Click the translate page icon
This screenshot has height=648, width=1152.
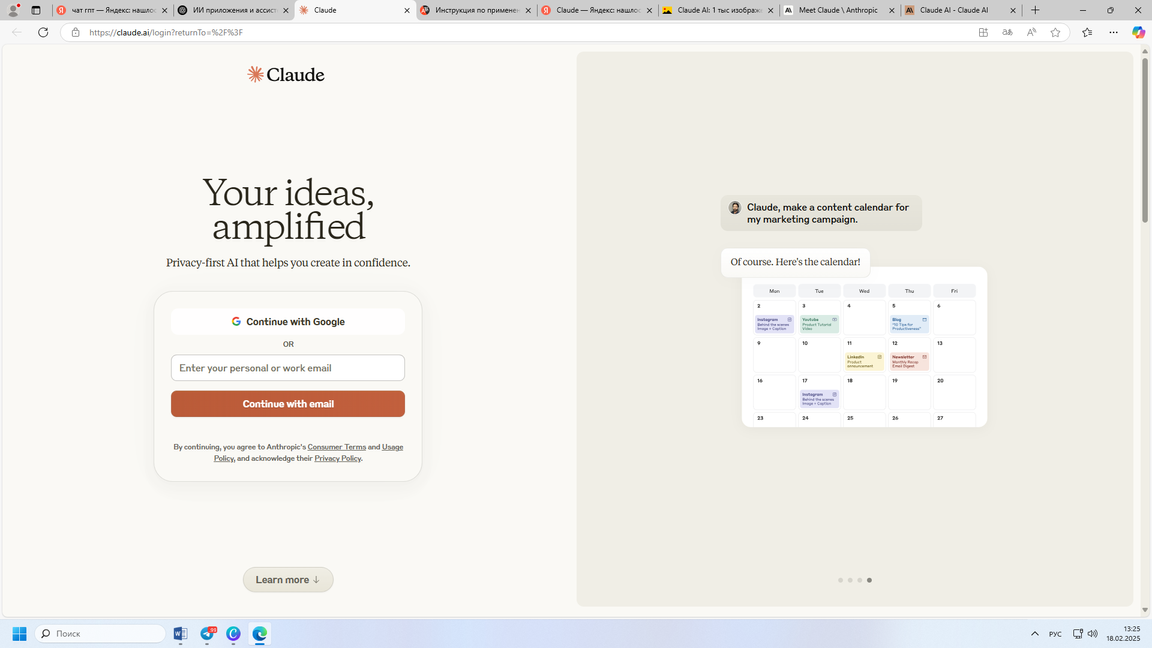[x=1007, y=32]
